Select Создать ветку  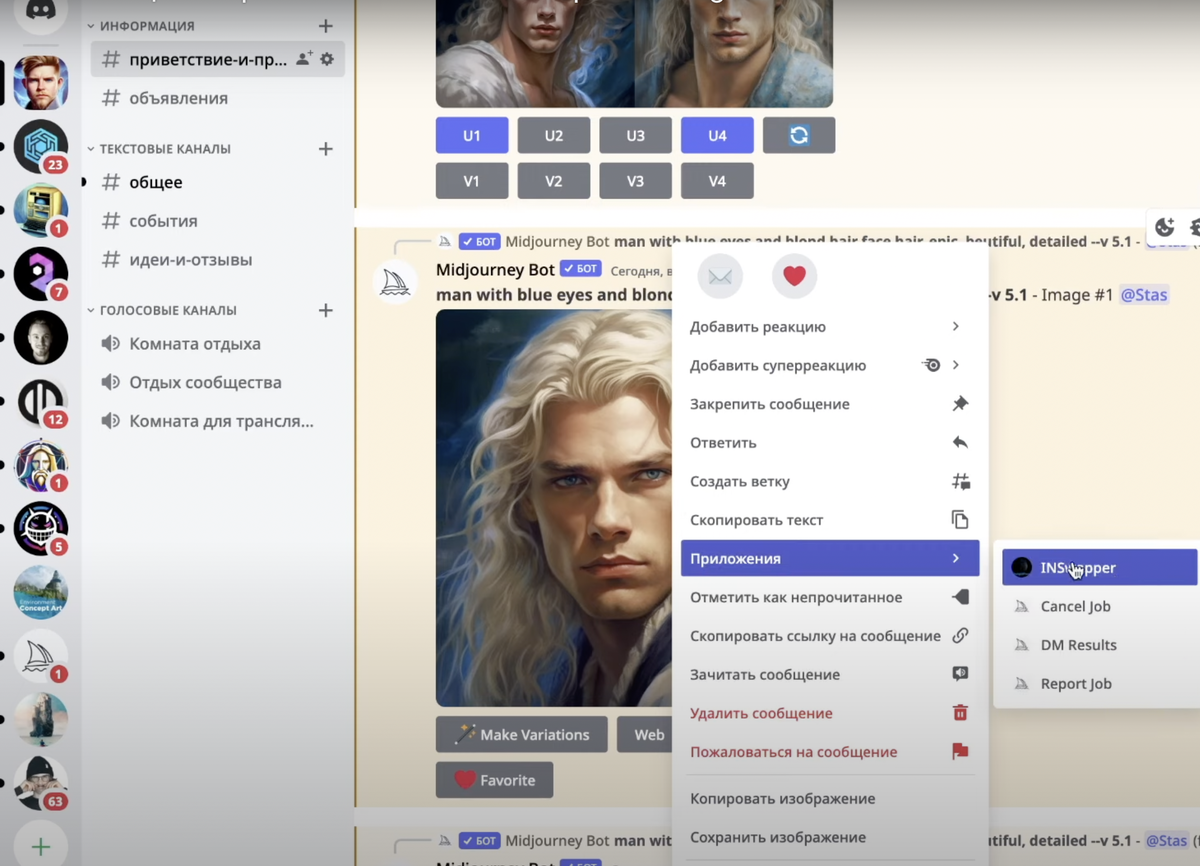click(x=830, y=481)
